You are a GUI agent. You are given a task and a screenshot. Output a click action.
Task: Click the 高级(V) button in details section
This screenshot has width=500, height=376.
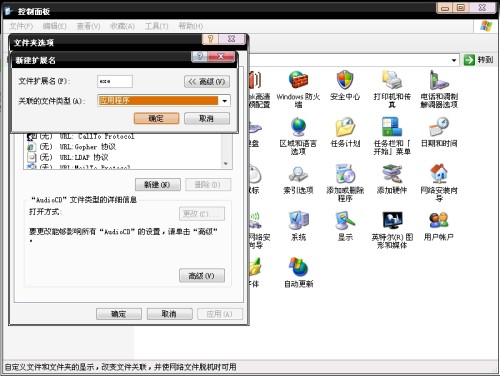pos(202,276)
